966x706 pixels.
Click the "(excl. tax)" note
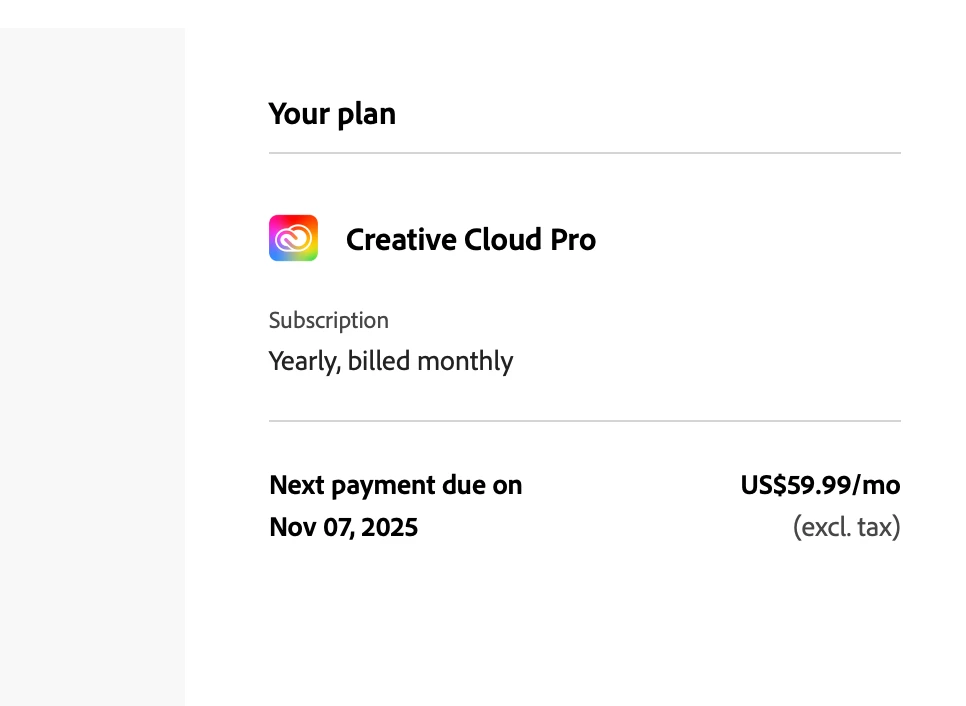[846, 527]
